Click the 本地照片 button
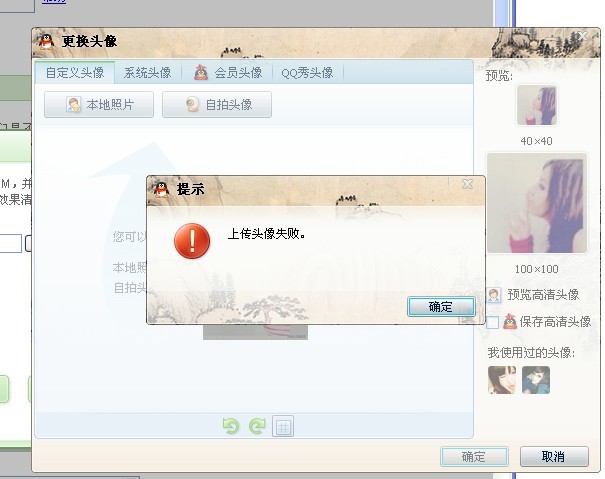Image resolution: width=605 pixels, height=479 pixels. 99,105
